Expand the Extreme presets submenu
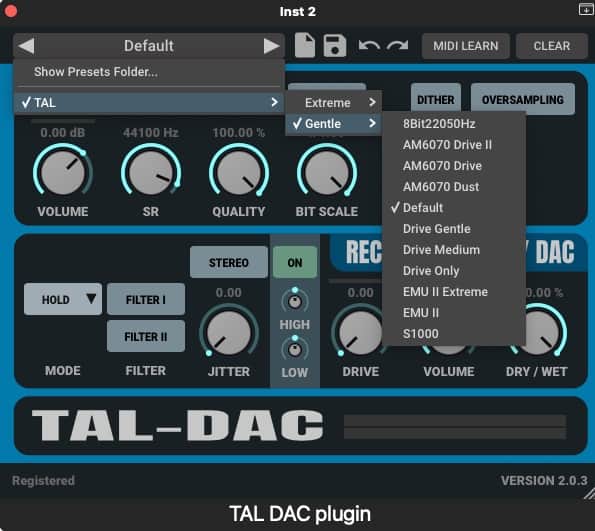 click(x=333, y=102)
